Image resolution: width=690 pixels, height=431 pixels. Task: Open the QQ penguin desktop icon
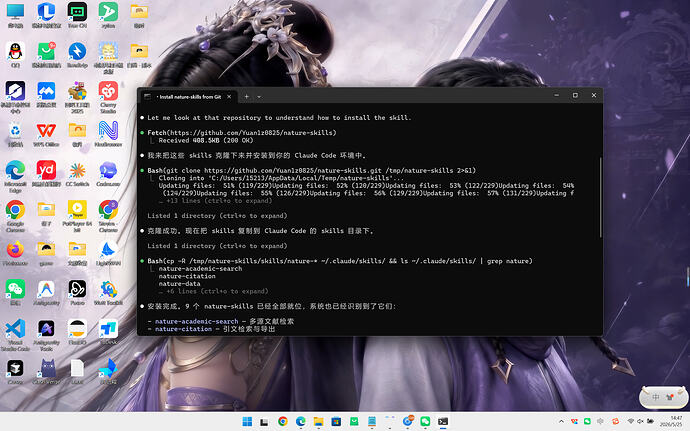(15, 52)
